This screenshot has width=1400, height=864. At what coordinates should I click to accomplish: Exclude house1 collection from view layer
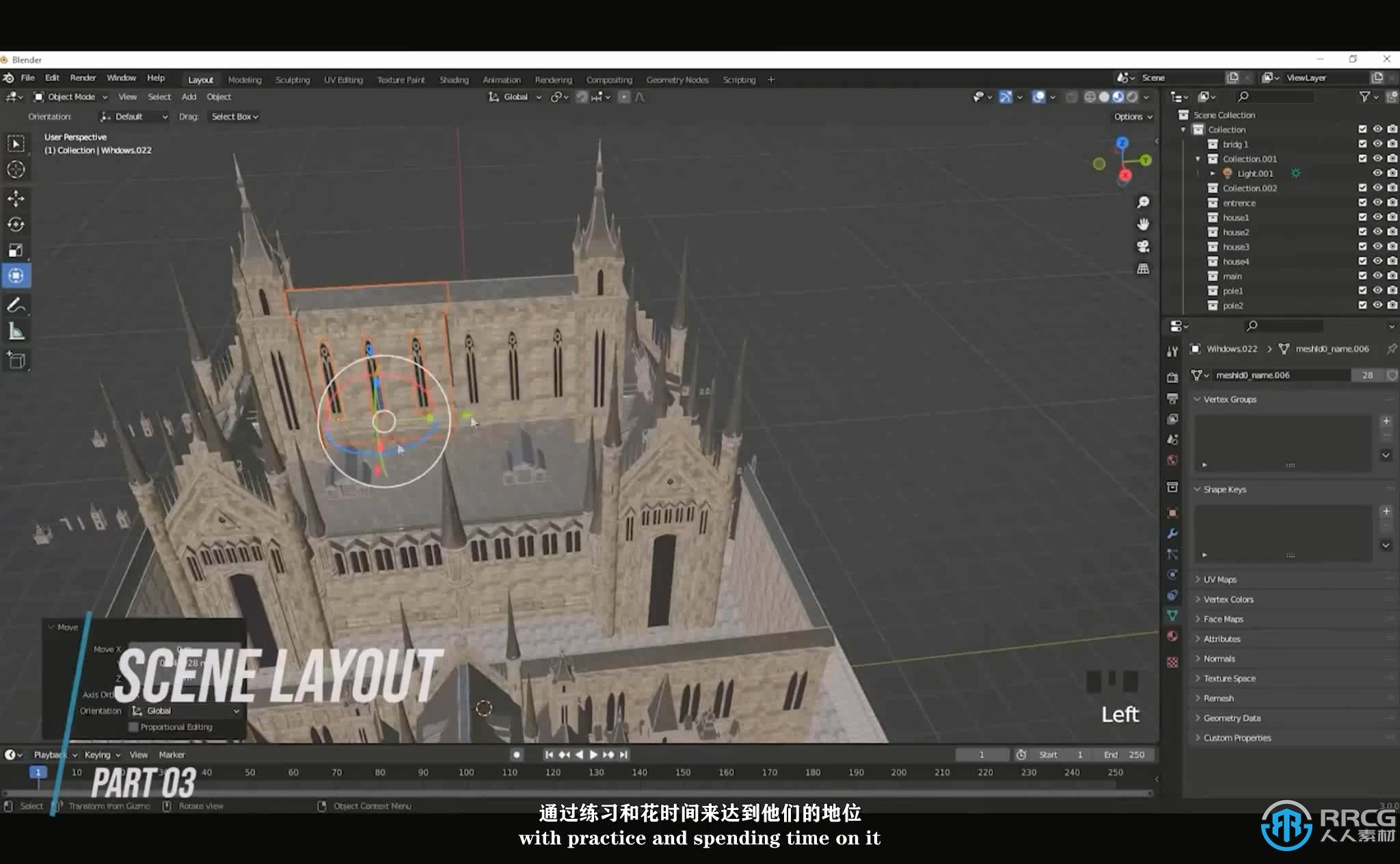(1362, 217)
